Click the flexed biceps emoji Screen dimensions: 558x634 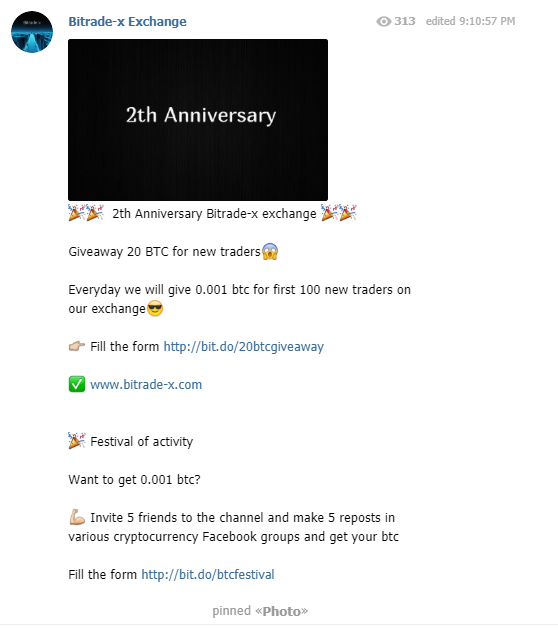[x=77, y=517]
